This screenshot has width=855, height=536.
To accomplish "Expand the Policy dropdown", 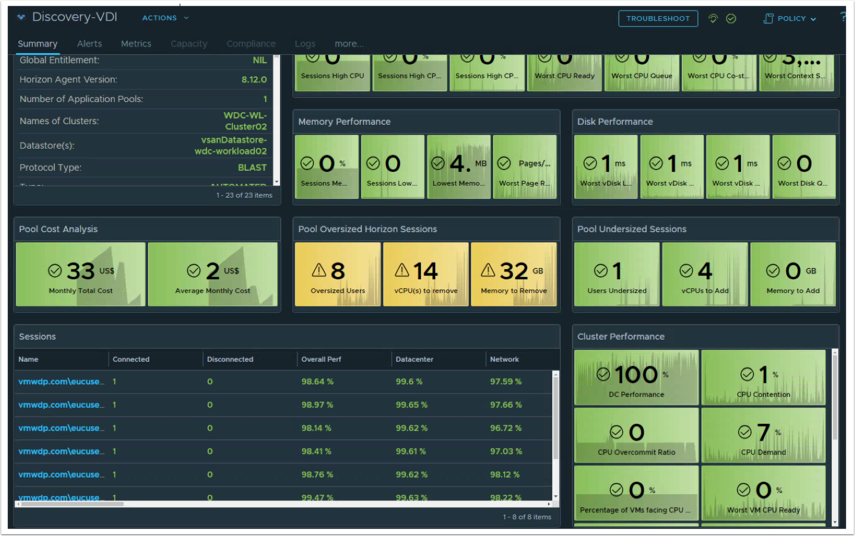I will [790, 18].
